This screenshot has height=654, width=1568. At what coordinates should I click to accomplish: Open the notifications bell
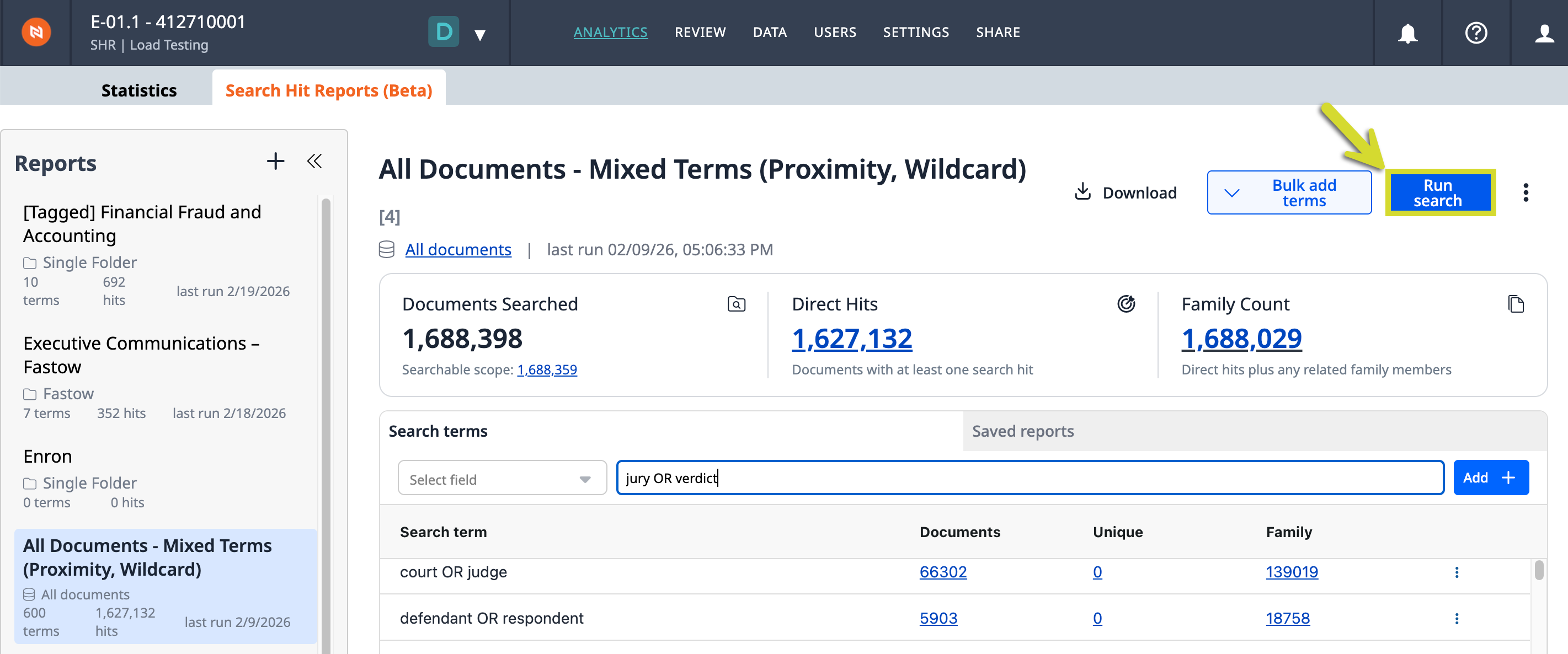tap(1407, 33)
